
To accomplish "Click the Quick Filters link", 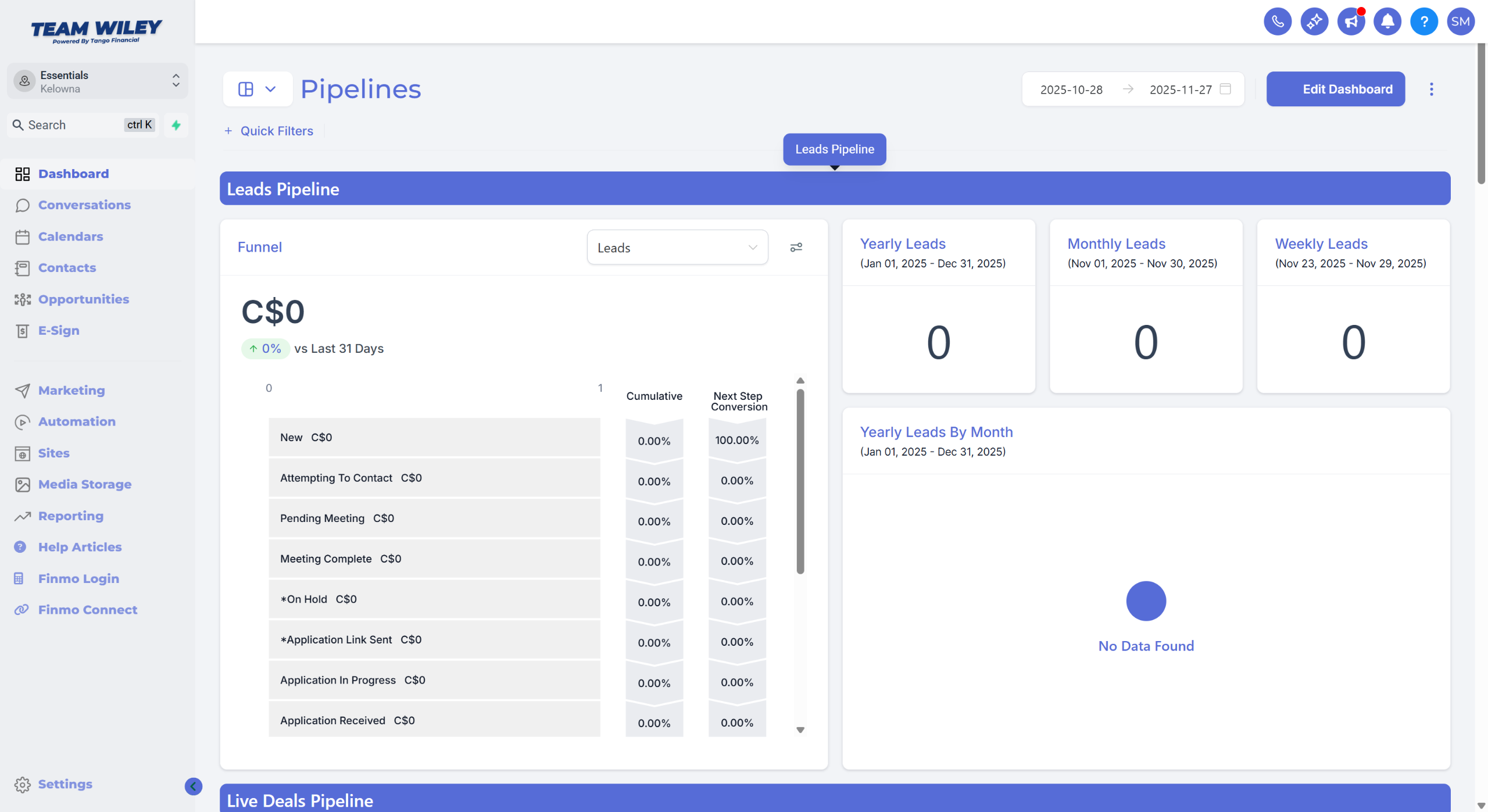I will [x=269, y=131].
